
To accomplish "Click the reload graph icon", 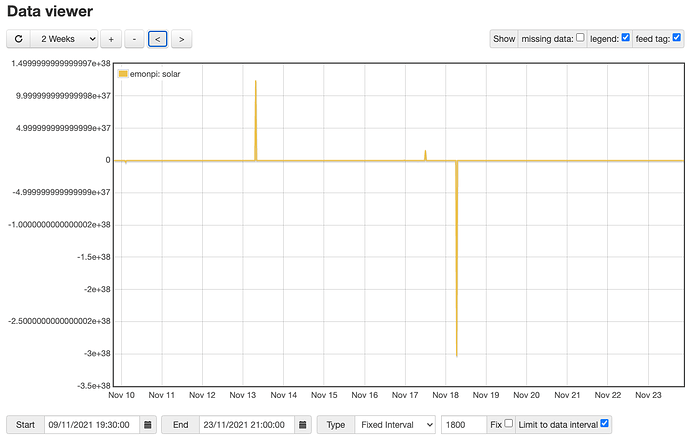I will (x=18, y=39).
